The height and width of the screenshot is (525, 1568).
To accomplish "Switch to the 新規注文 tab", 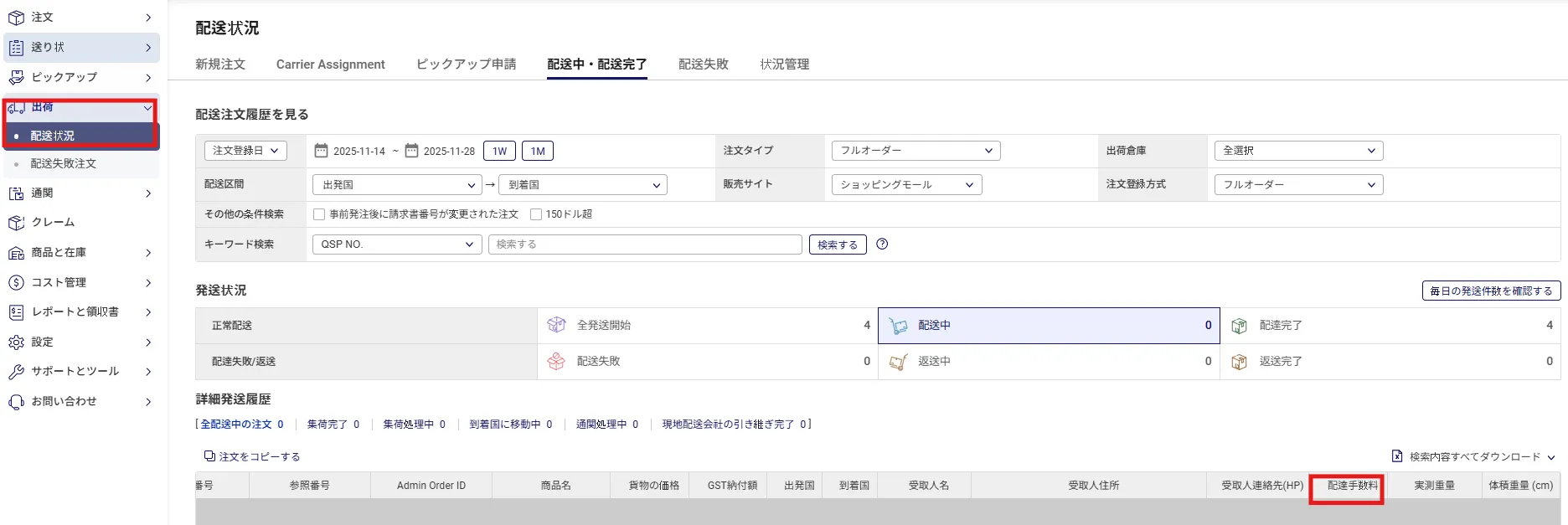I will pos(220,64).
